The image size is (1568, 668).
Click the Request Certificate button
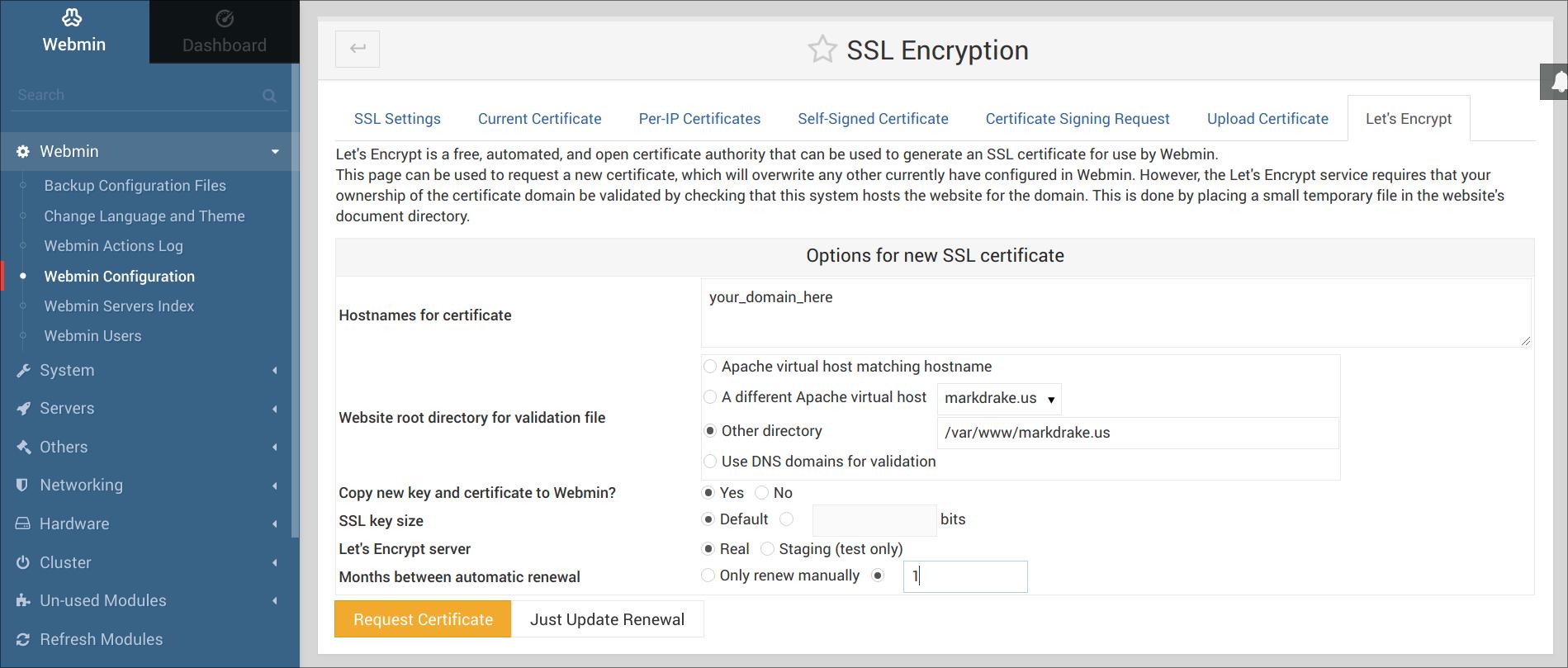tap(423, 619)
